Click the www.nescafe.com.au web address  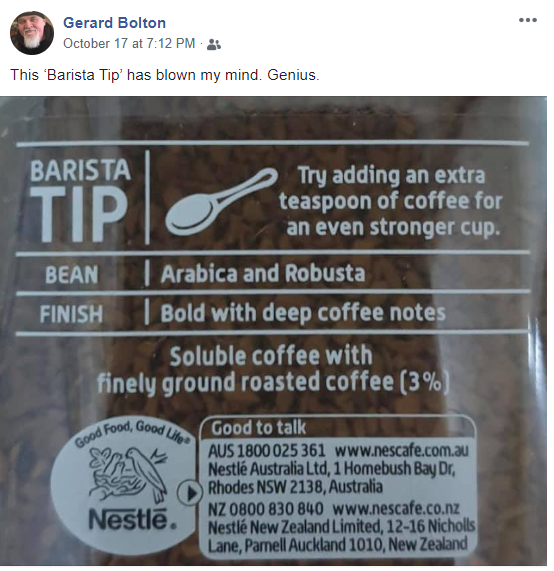(x=401, y=451)
